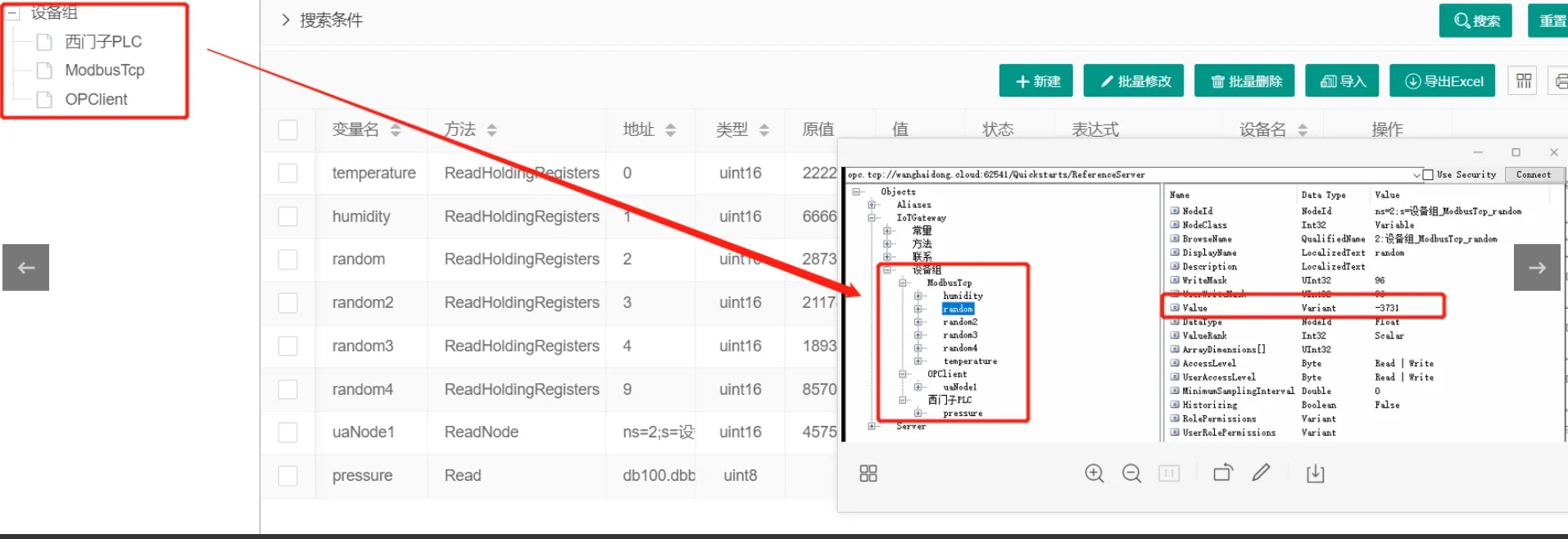This screenshot has width=1568, height=539.
Task: Click the 新建 button
Action: point(1036,81)
